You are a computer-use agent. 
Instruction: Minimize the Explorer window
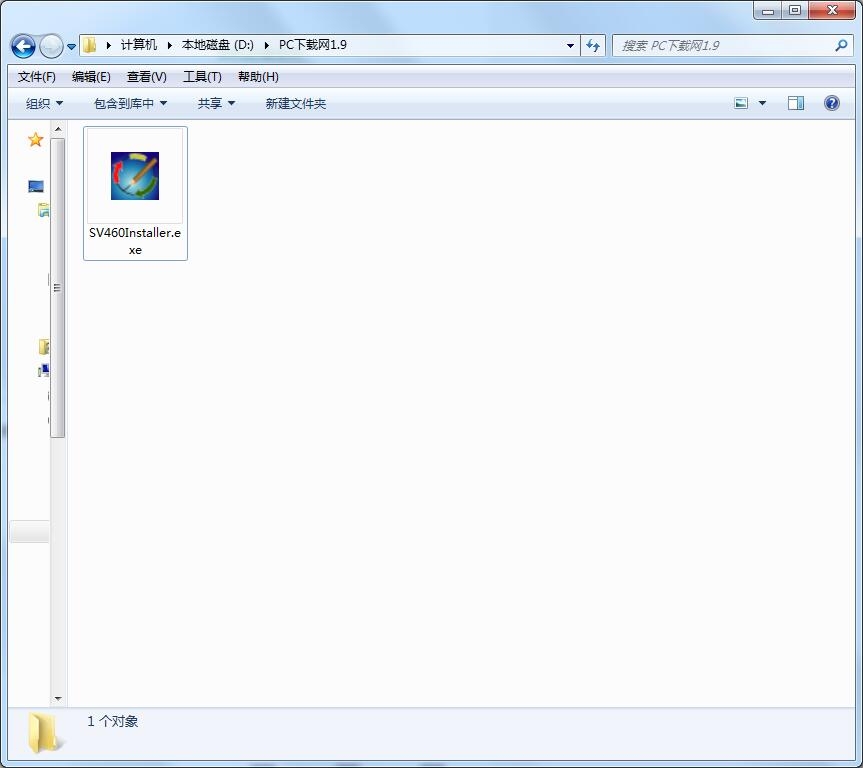click(x=768, y=10)
